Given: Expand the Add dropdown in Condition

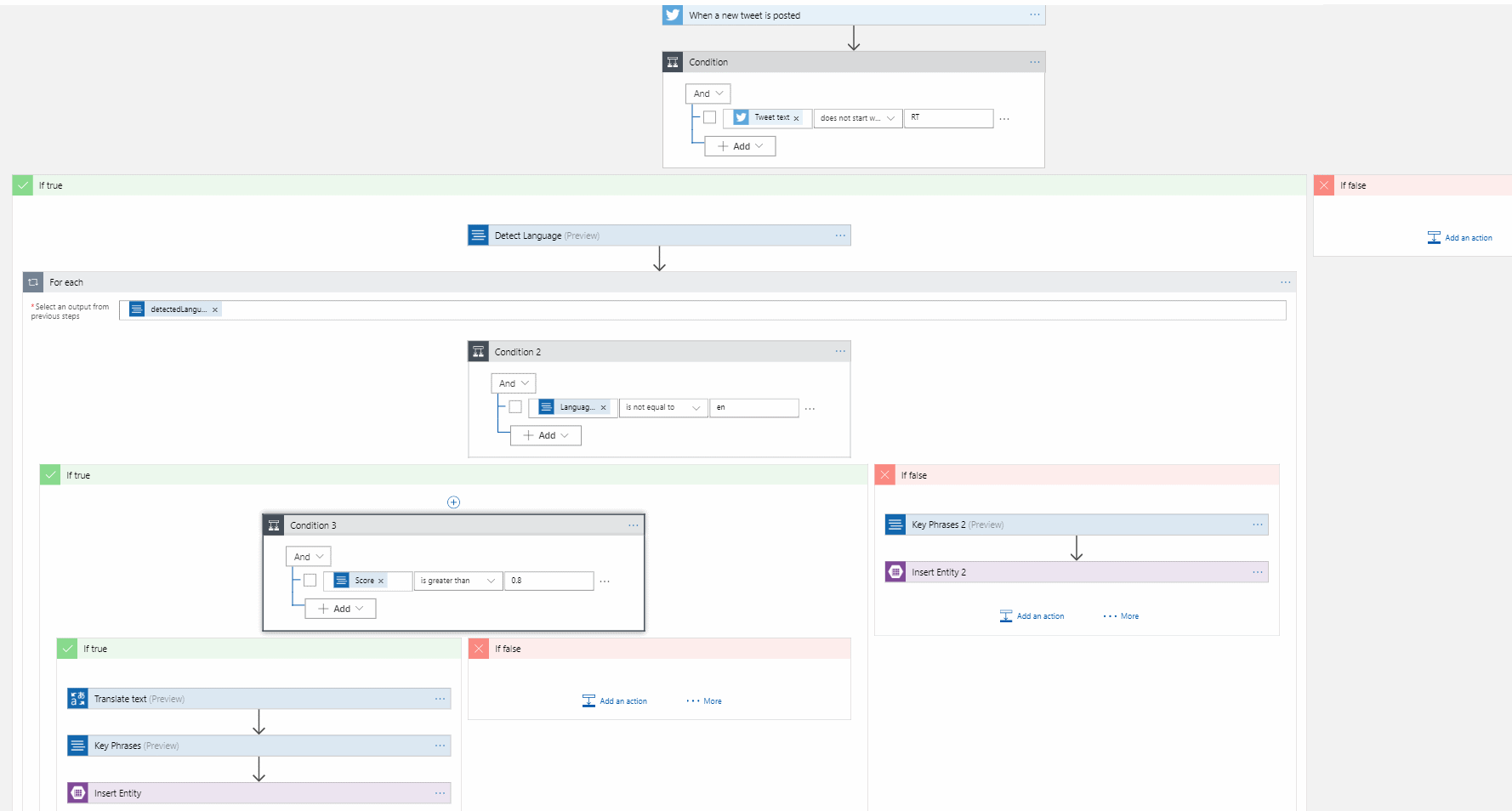Looking at the screenshot, I should coord(741,146).
